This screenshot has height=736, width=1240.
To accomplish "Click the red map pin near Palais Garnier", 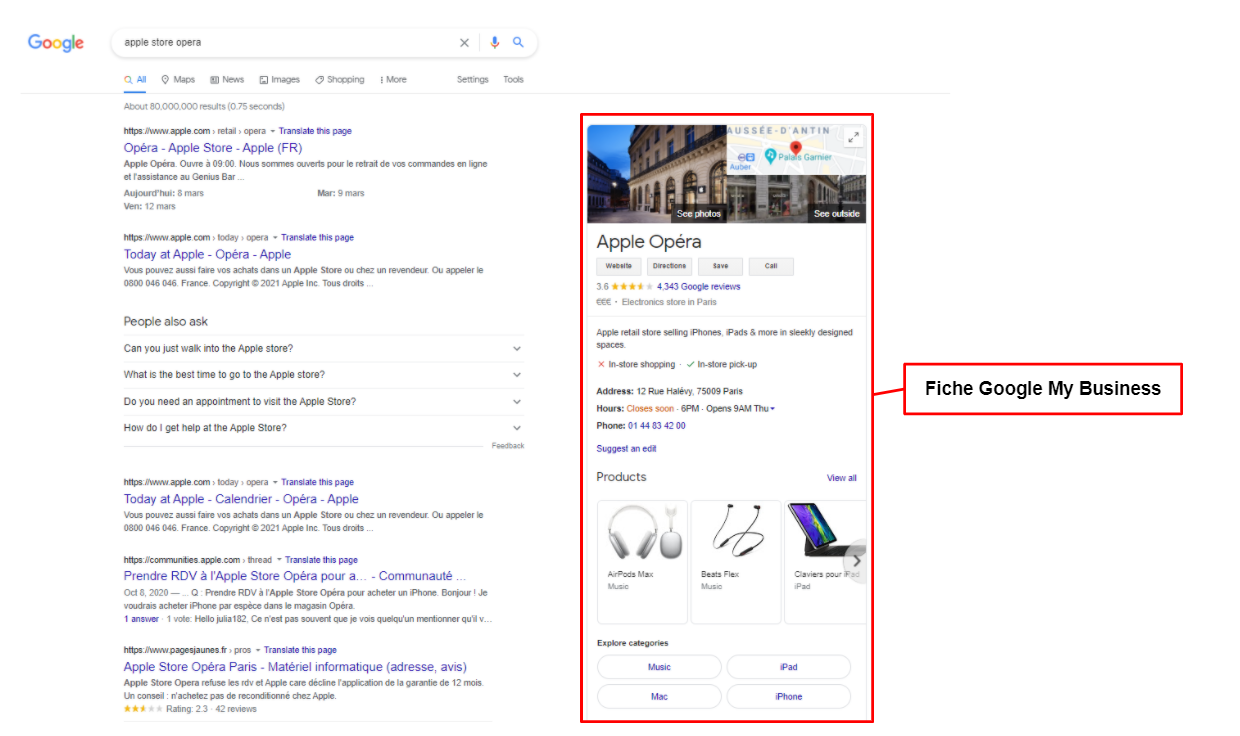I will coord(796,148).
